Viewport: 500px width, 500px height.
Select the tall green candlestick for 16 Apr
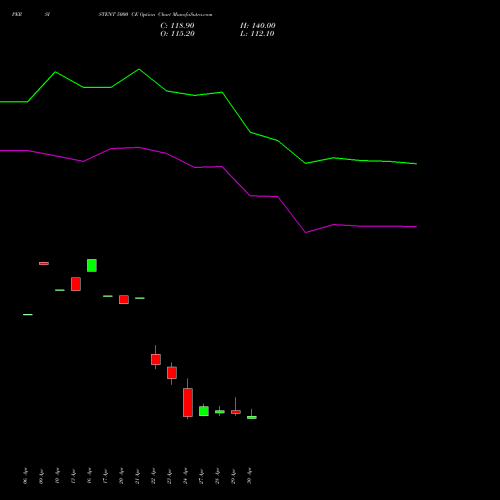(92, 265)
